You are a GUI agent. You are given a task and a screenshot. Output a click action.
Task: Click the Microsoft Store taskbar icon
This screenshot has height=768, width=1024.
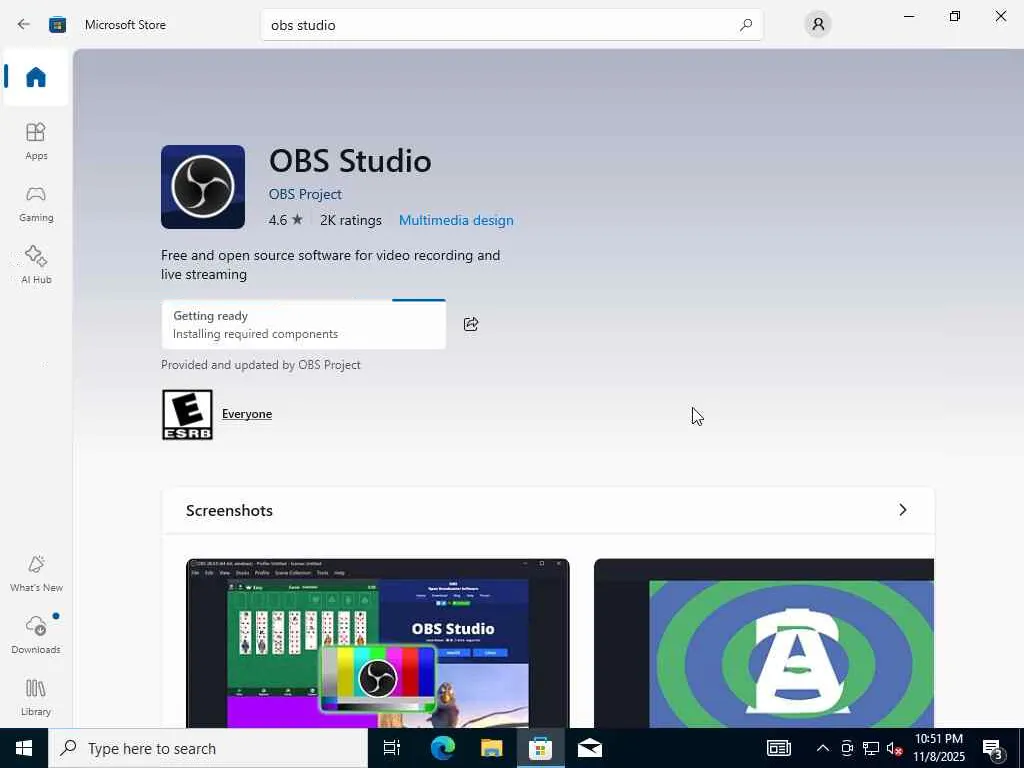pyautogui.click(x=540, y=748)
